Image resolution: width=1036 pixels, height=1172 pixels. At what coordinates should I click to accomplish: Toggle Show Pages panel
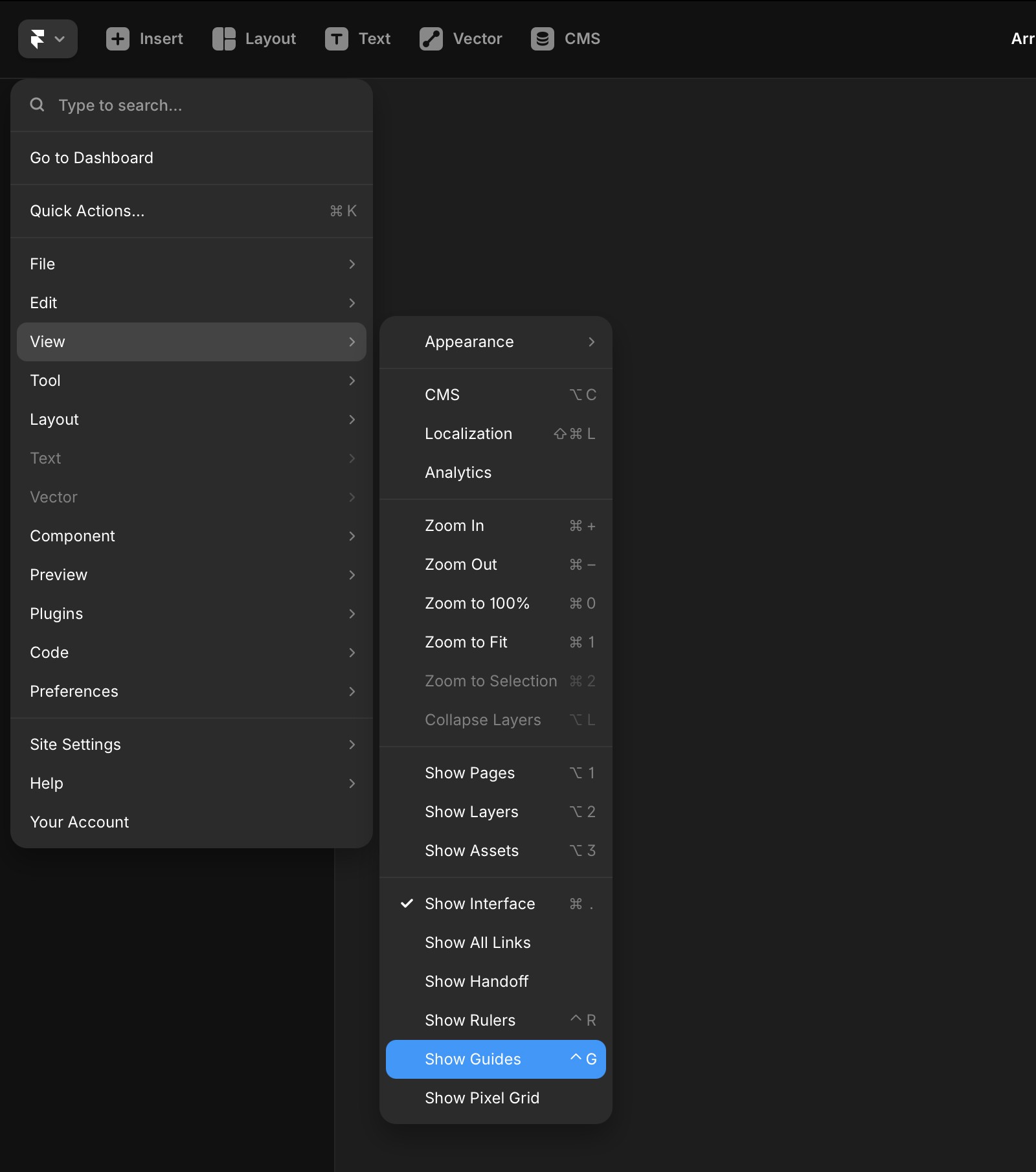tap(496, 773)
